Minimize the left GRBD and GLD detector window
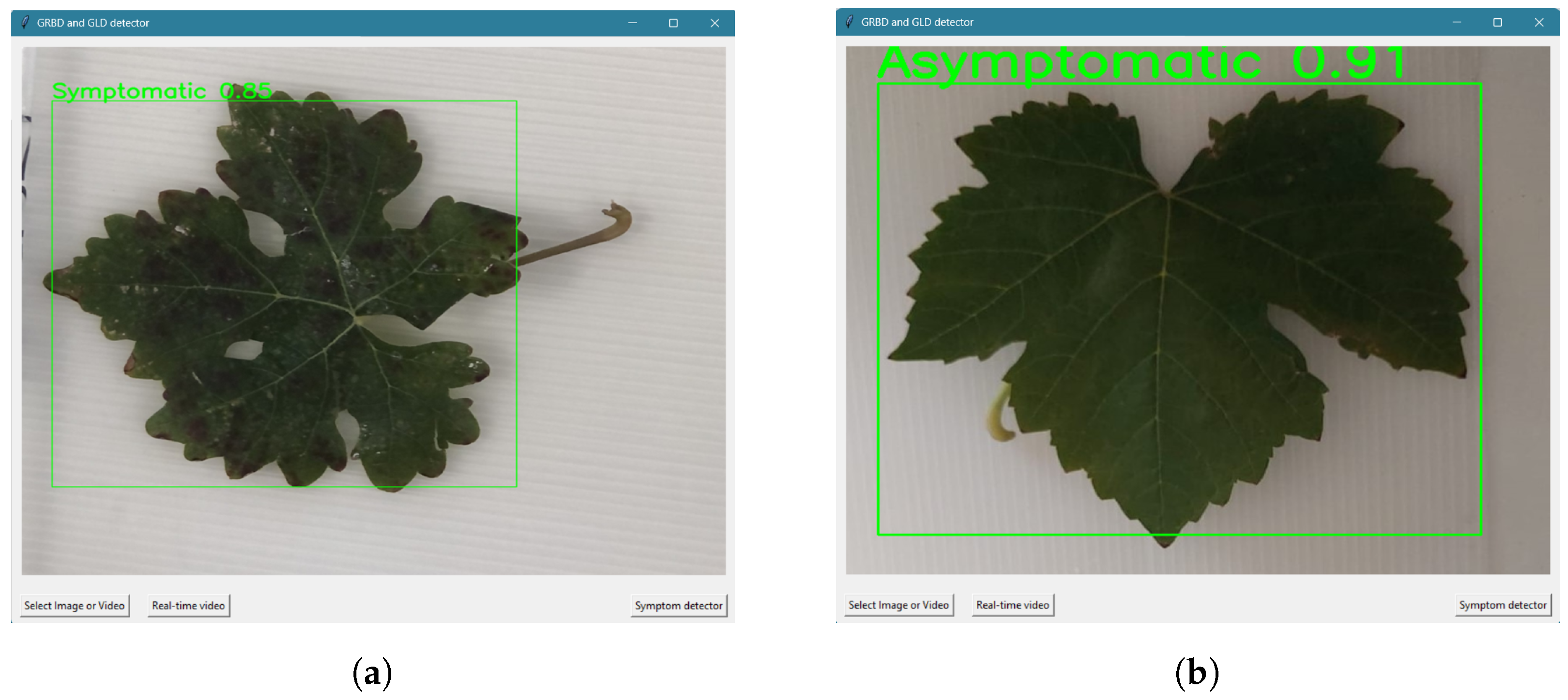1568x700 pixels. (x=632, y=23)
